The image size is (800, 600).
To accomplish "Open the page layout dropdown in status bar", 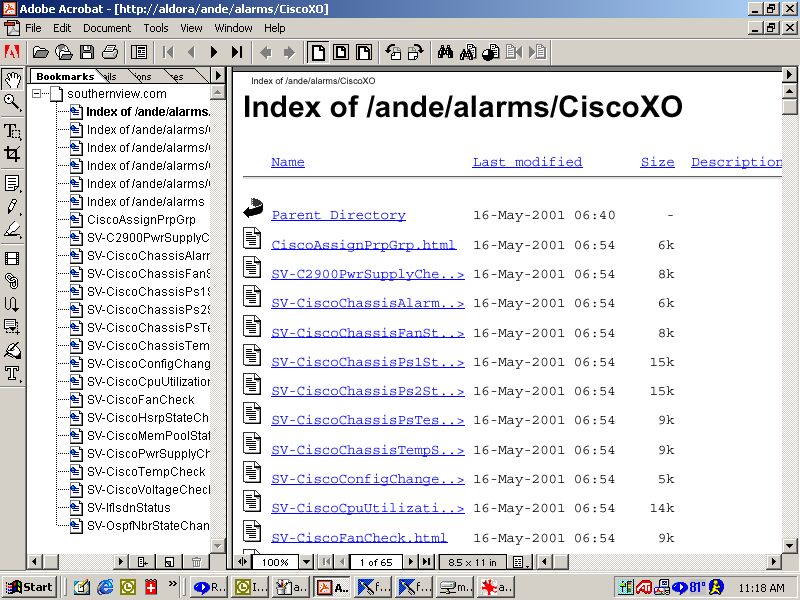I will click(520, 562).
